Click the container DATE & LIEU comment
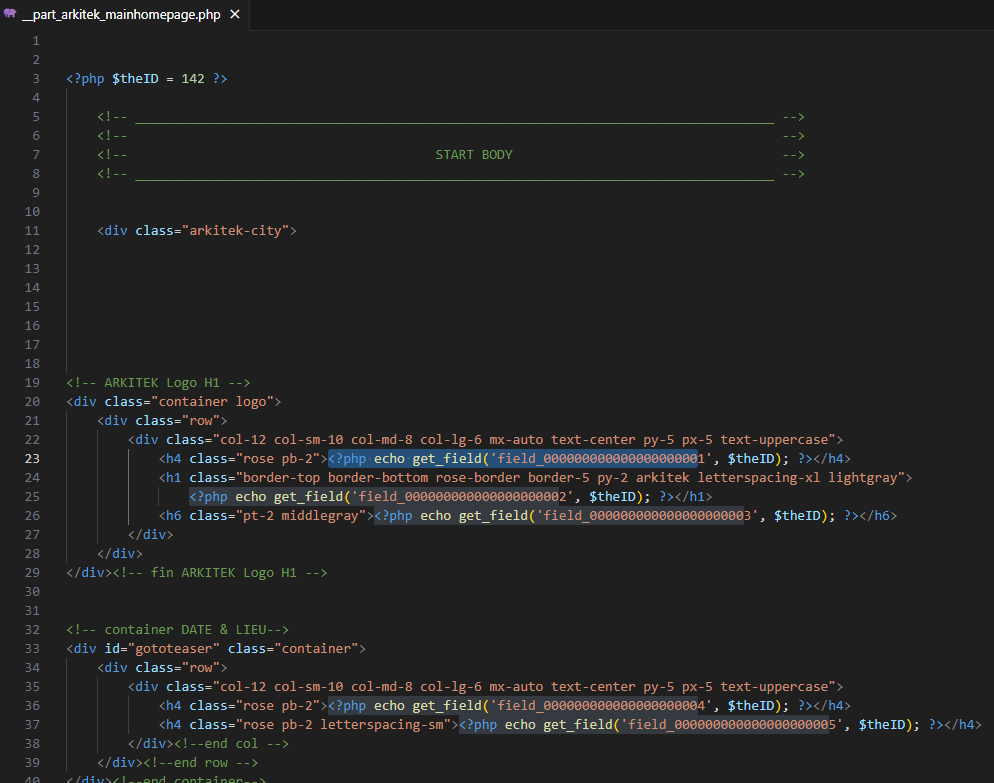Screen dimensions: 994x783 (177, 630)
